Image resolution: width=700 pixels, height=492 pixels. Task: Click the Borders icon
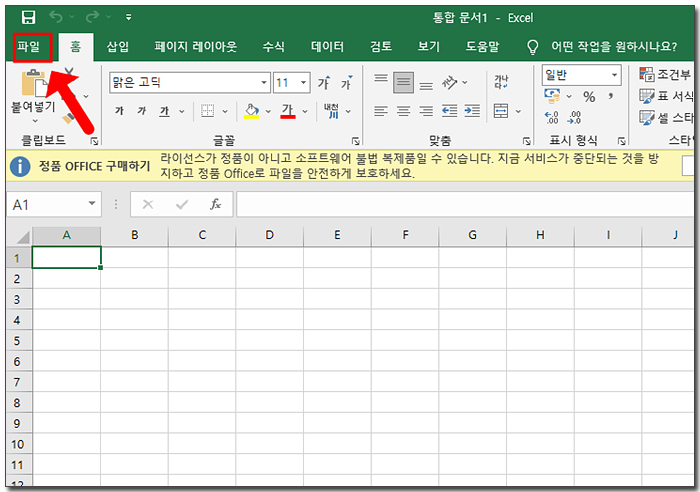[x=207, y=111]
